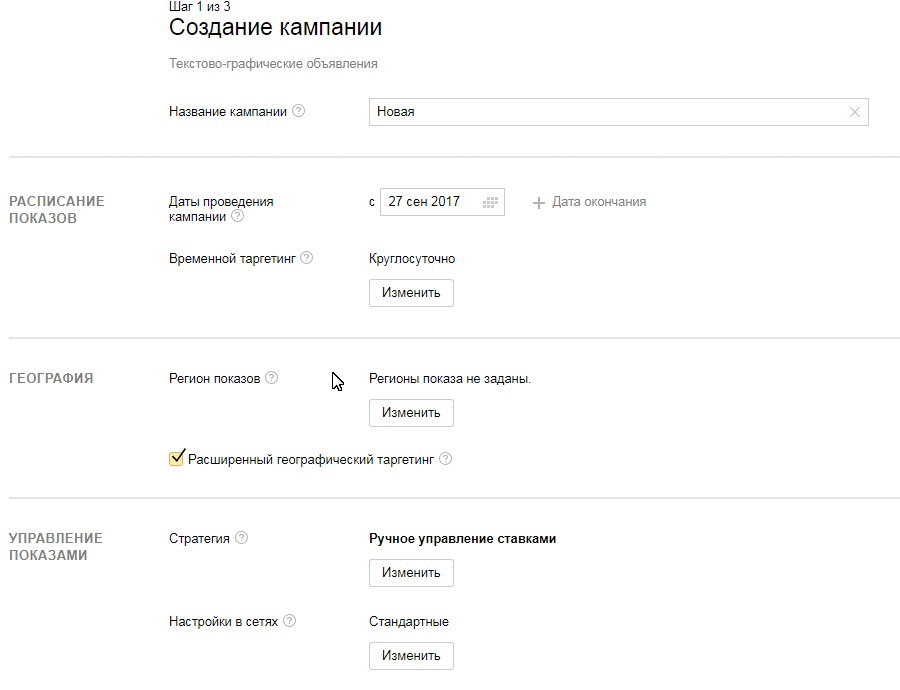Click the УПРАВЛЕНИЕ ПОКАЗАМИ section header
This screenshot has height=690, width=900.
pos(55,545)
